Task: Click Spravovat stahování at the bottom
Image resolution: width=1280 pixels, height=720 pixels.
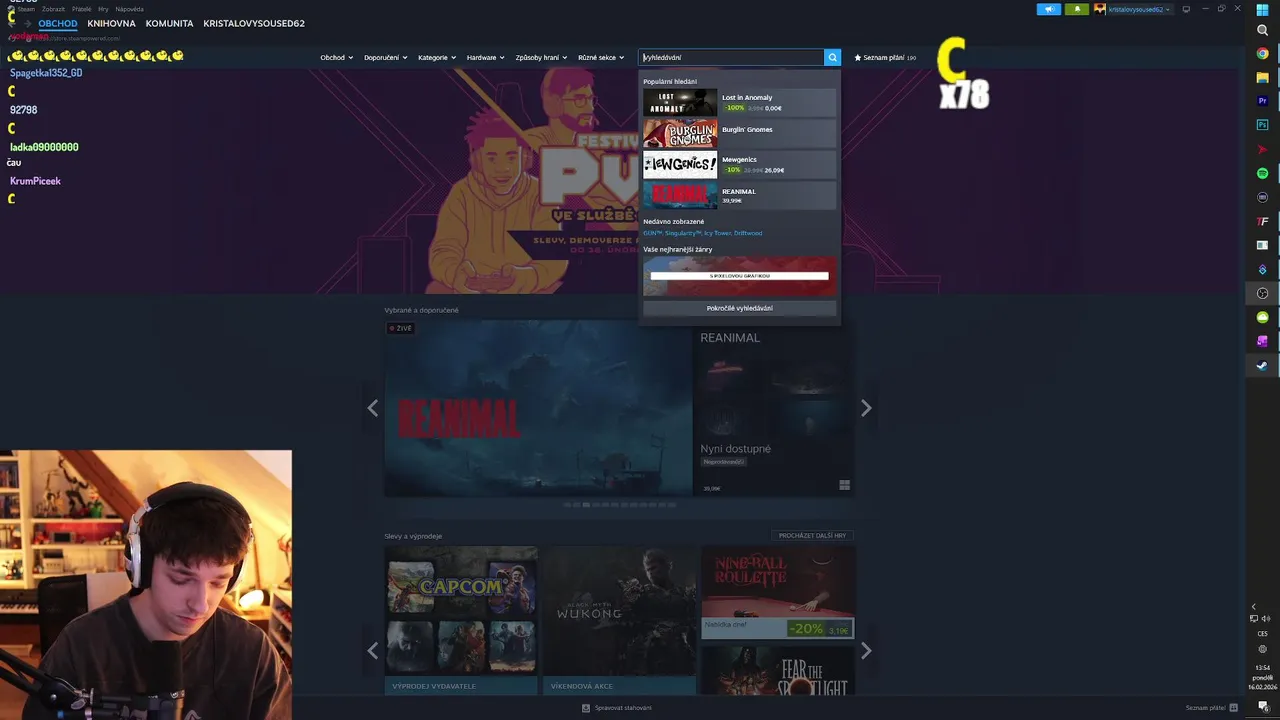Action: 623,708
